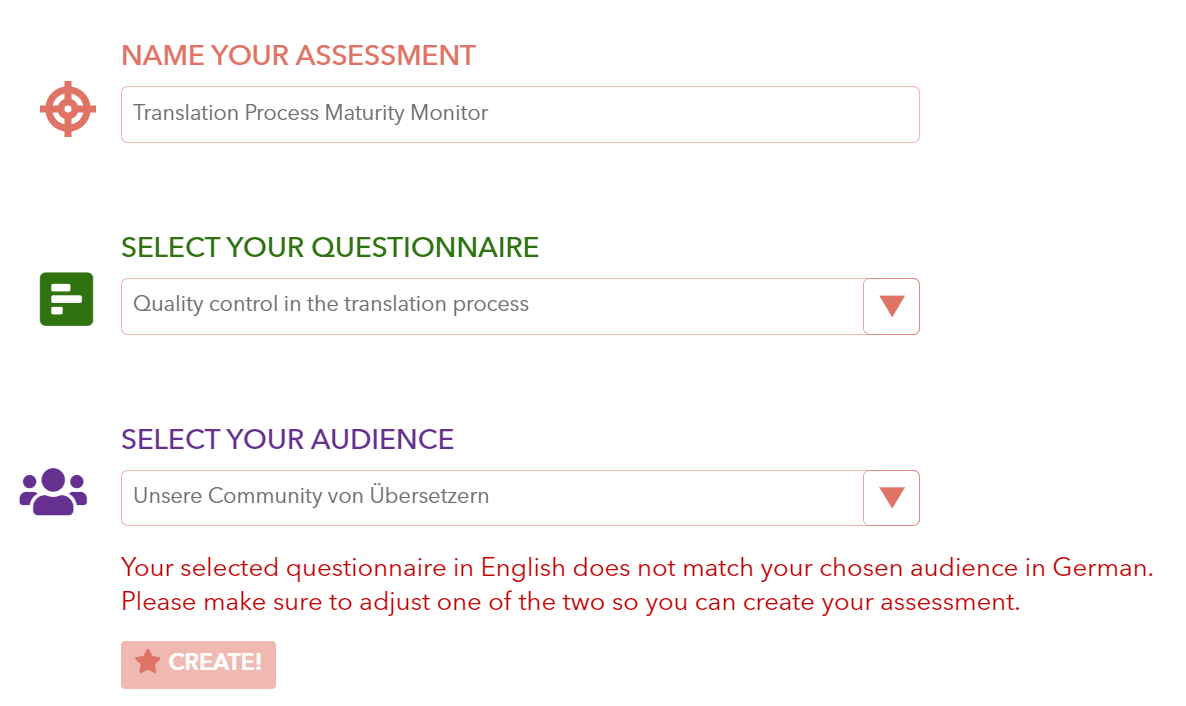Click the 'Please make sure to adjust' warning line
The image size is (1186, 706).
[x=570, y=602]
